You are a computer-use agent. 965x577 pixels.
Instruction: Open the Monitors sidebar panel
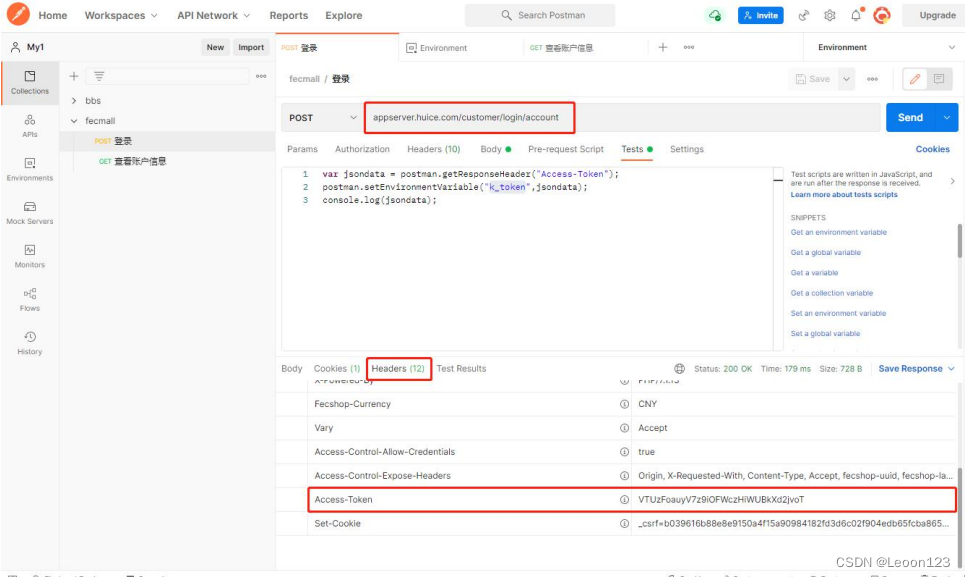tap(30, 257)
